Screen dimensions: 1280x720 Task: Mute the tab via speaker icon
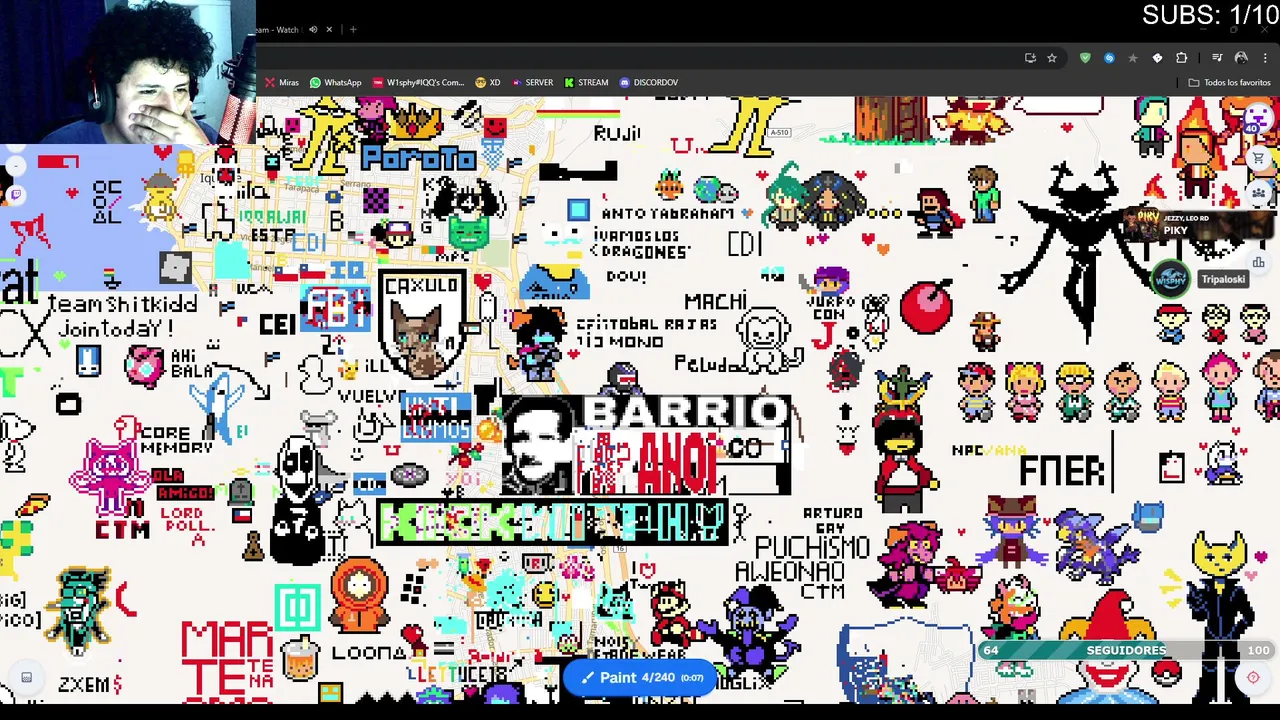pos(313,29)
